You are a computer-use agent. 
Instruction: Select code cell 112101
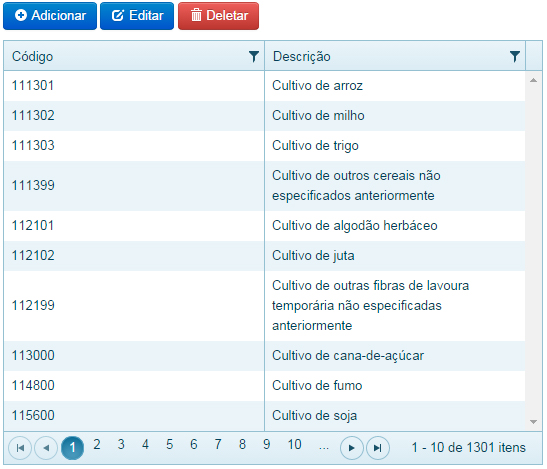(x=134, y=226)
